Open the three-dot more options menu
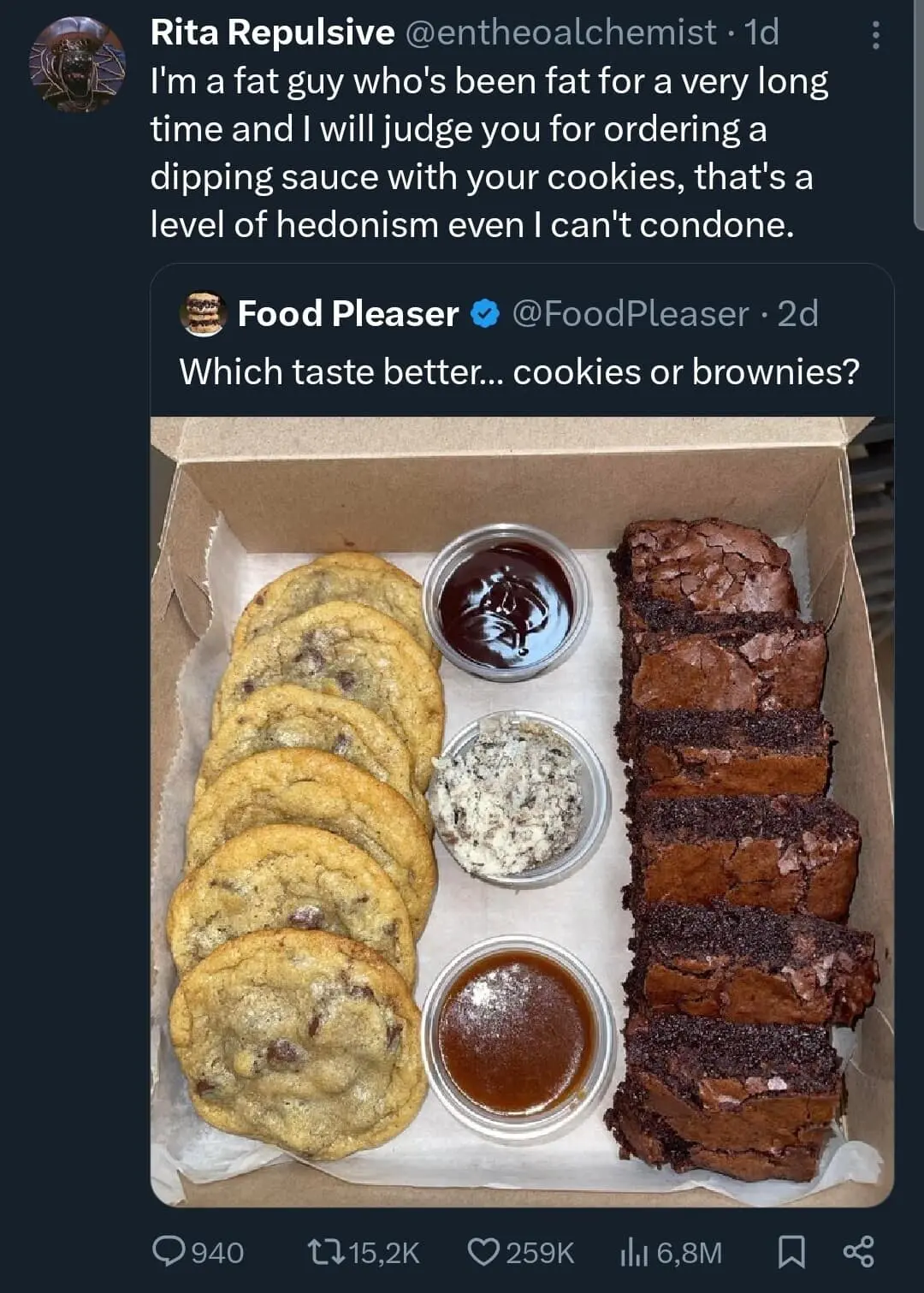The width and height of the screenshot is (924, 1293). (875, 35)
